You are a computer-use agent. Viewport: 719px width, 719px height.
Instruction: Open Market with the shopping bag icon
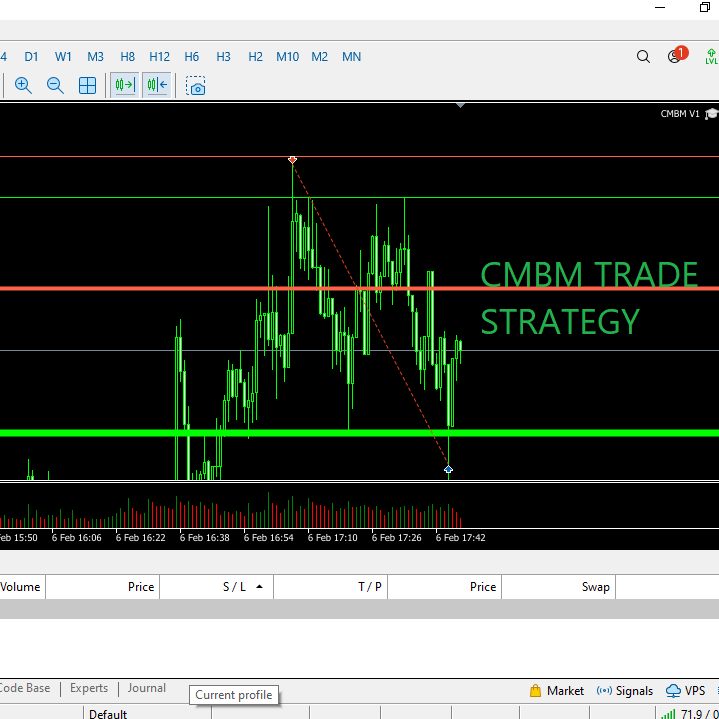coord(557,691)
